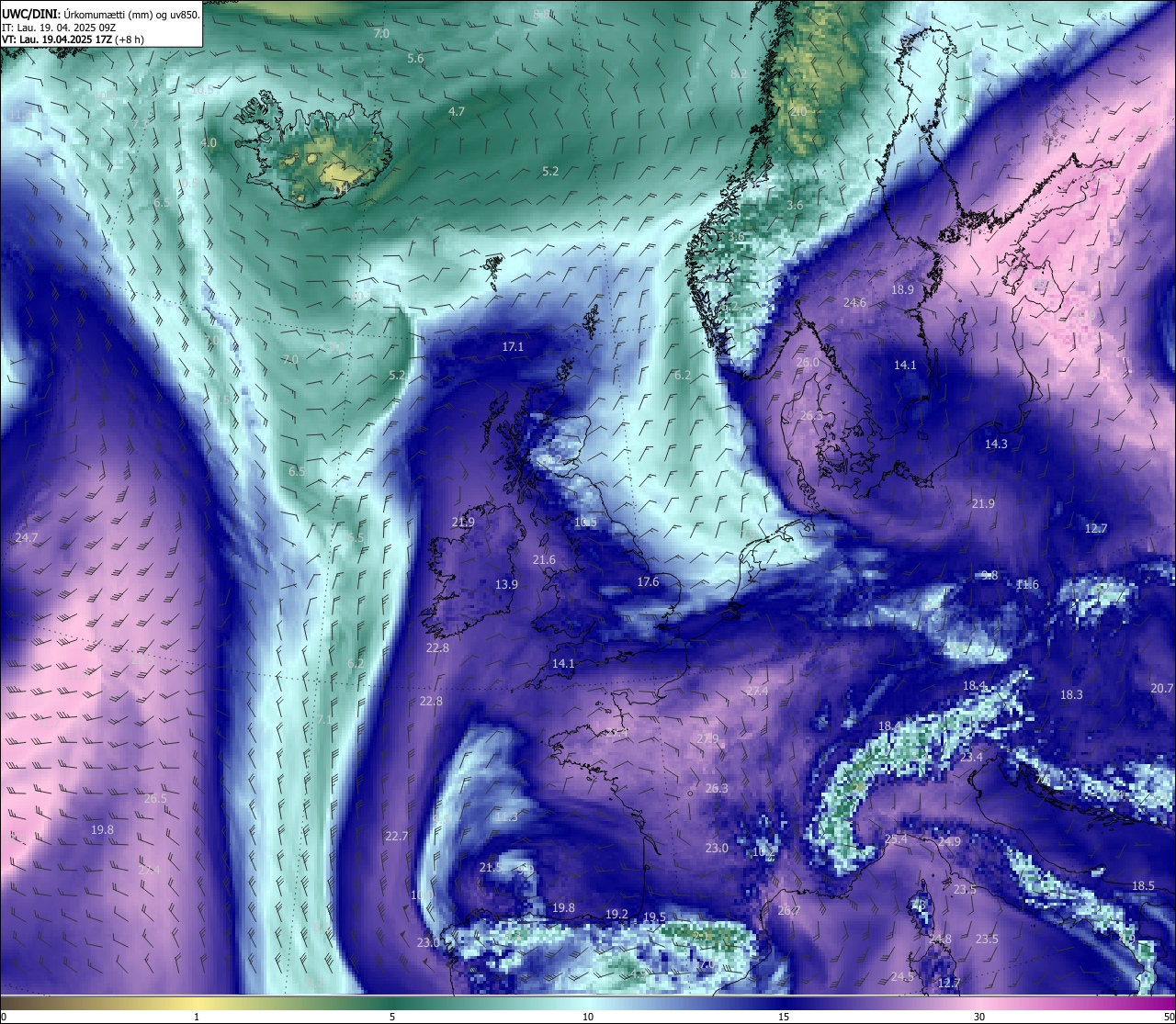Select the 21.6 value over the Irish Sea
The height and width of the screenshot is (1024, 1176).
pyautogui.click(x=544, y=559)
